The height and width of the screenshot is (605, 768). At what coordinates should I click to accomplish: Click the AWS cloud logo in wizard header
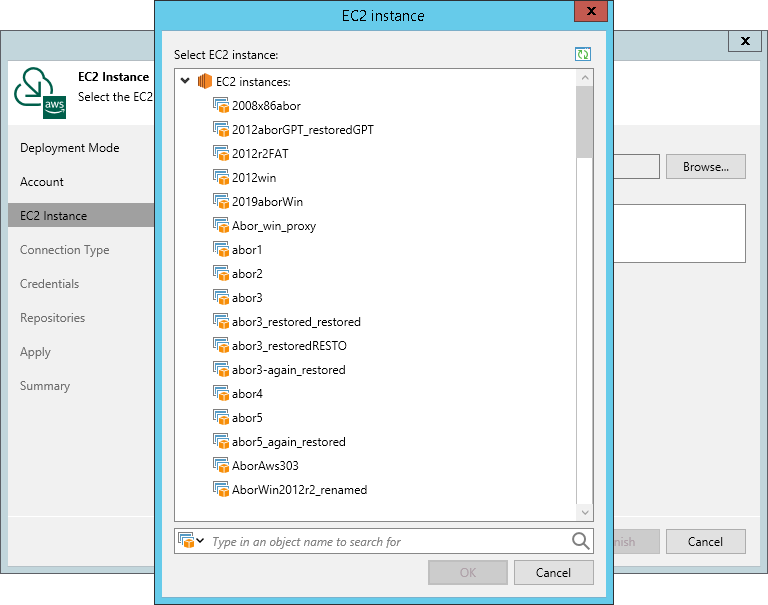(40, 93)
